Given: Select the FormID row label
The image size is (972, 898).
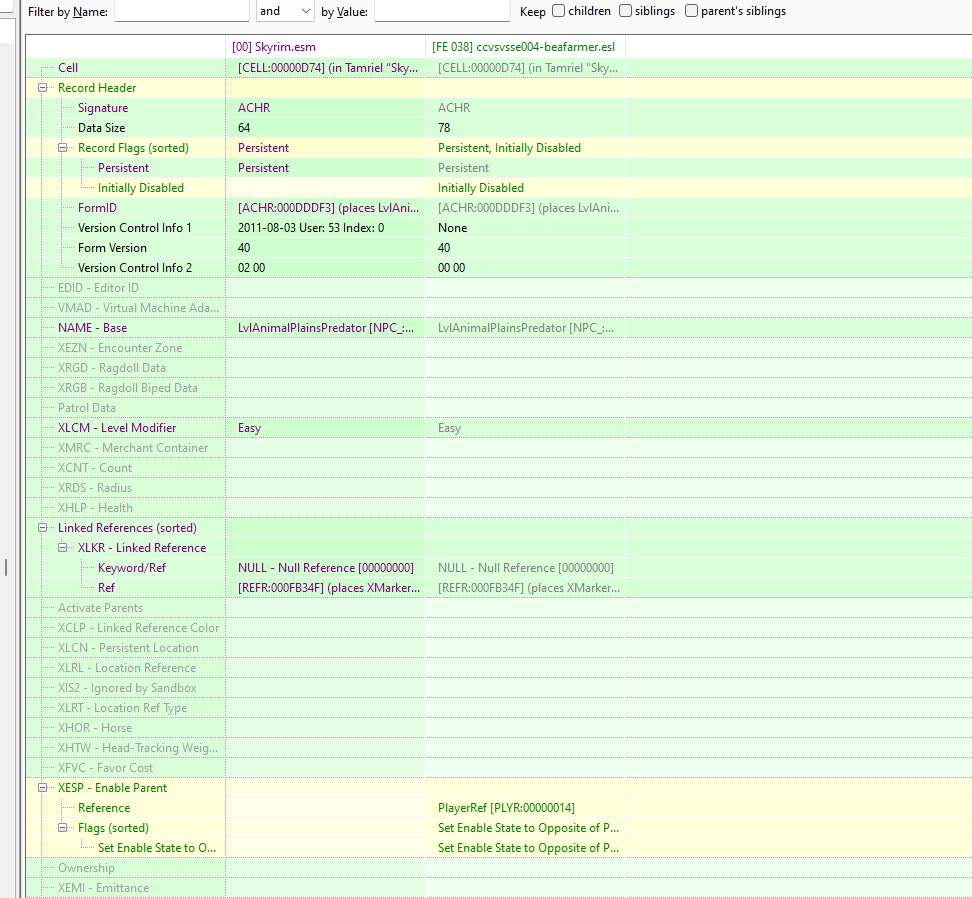Looking at the screenshot, I should (x=97, y=208).
